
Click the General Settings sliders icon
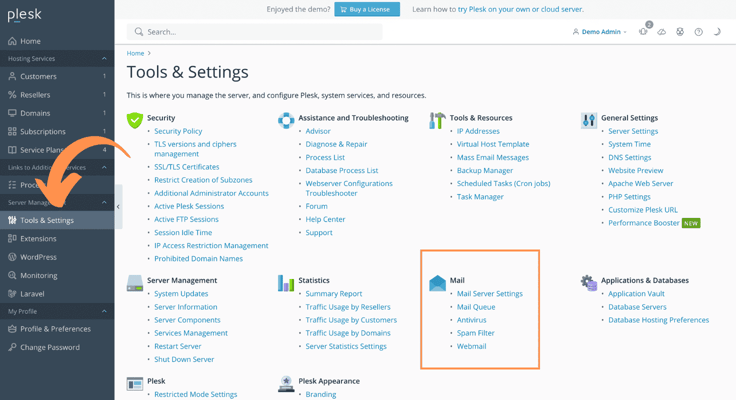coord(589,120)
